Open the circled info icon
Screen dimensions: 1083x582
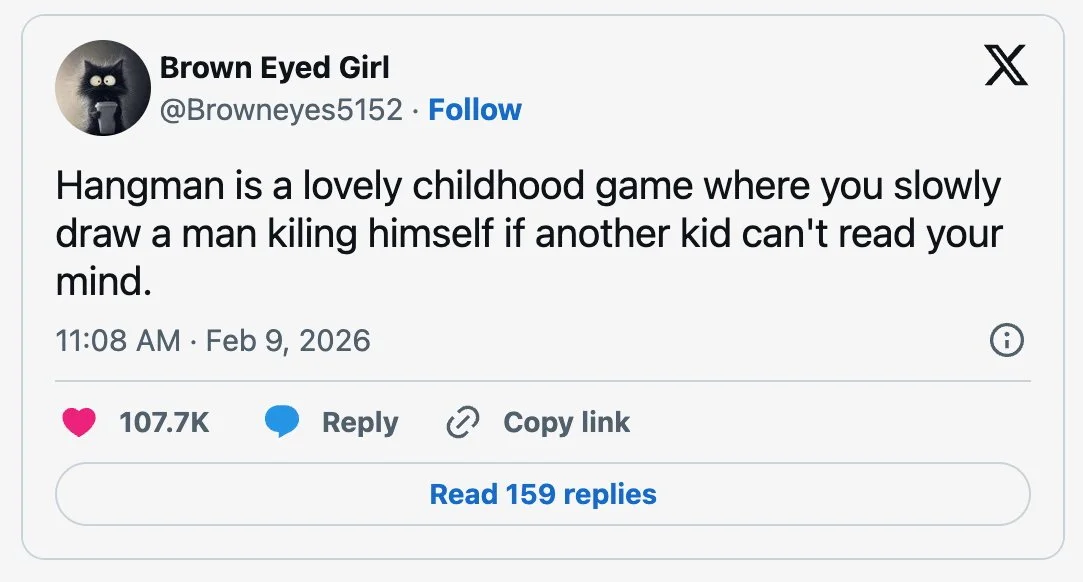1006,342
